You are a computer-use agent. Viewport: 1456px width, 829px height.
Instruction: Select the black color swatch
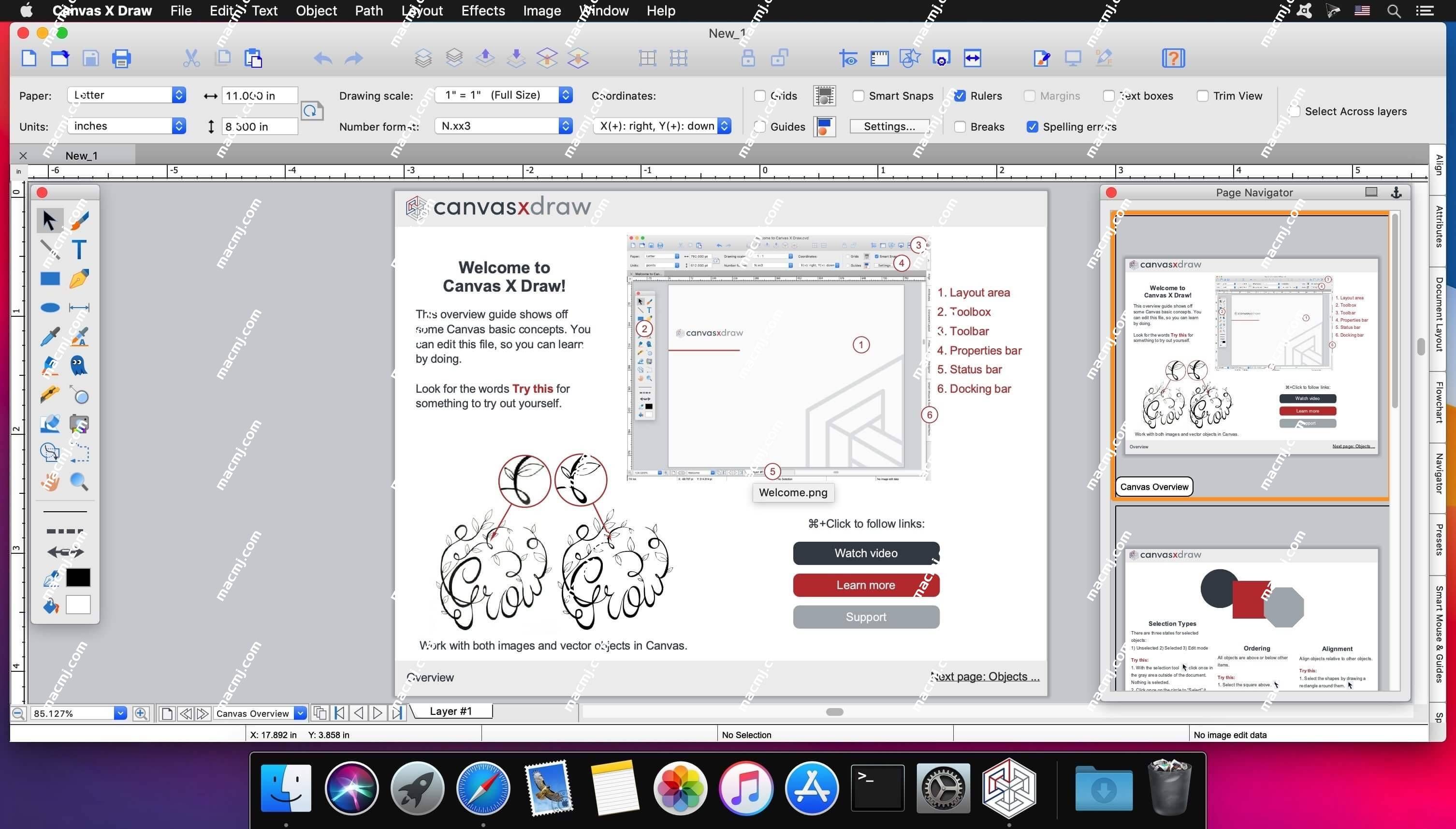(x=80, y=578)
